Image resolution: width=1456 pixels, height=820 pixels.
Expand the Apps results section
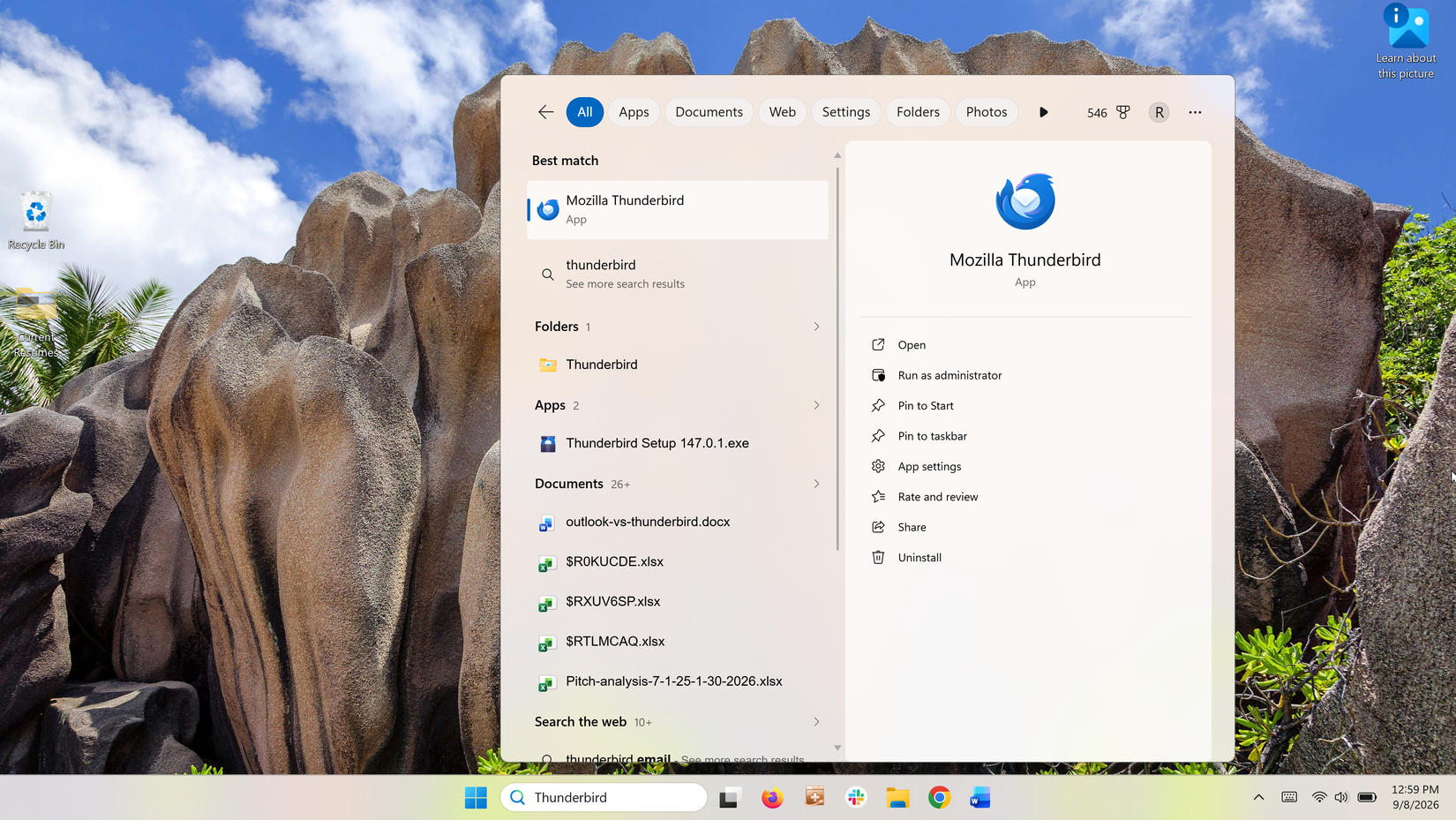(x=816, y=405)
